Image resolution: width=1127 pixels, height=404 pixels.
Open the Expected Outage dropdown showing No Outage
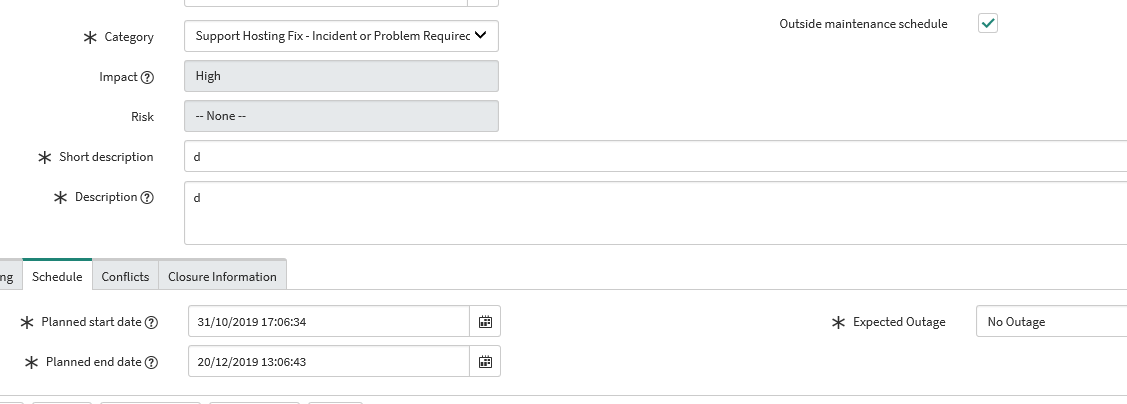click(x=1051, y=321)
